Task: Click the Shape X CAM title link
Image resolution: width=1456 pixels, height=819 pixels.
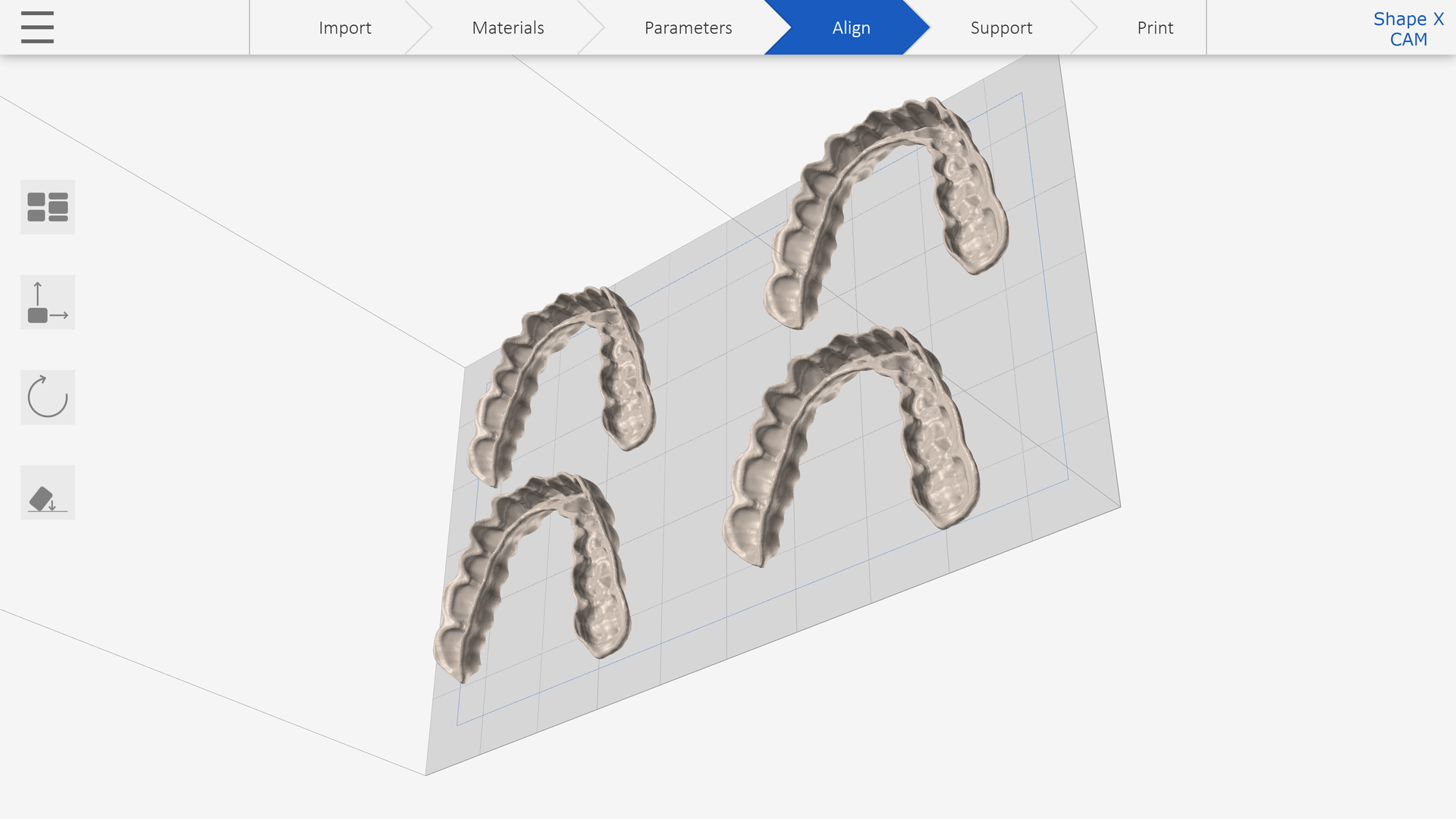Action: [1408, 29]
